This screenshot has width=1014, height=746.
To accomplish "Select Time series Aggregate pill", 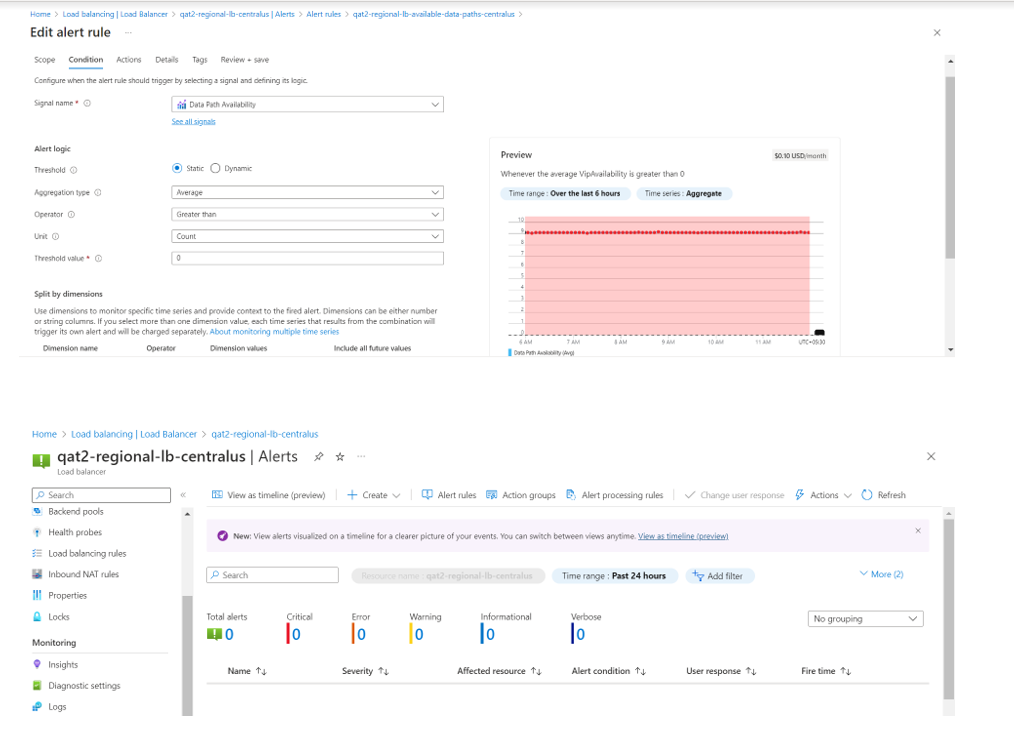I will pyautogui.click(x=684, y=193).
